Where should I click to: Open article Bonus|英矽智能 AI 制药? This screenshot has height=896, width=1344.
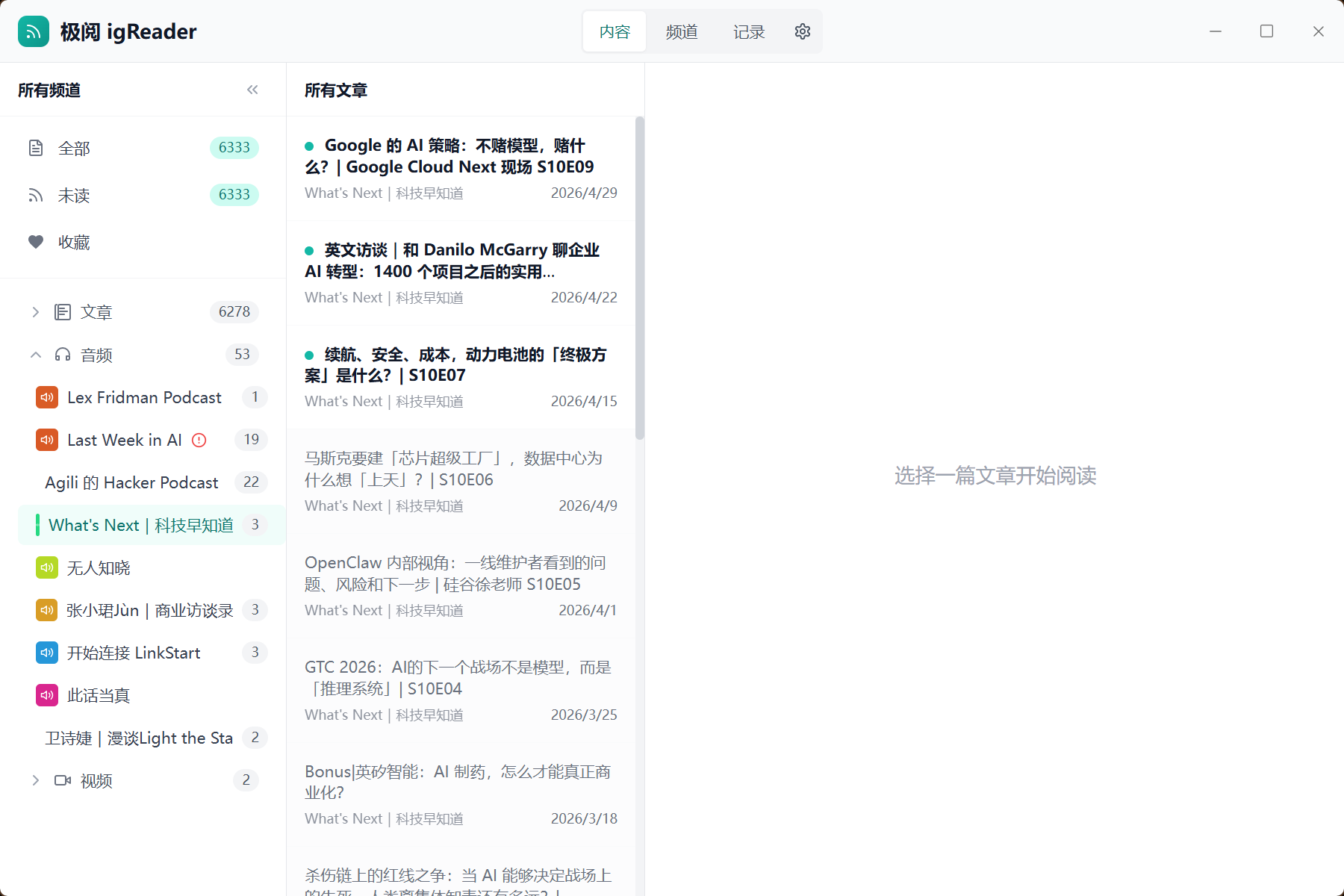click(461, 794)
